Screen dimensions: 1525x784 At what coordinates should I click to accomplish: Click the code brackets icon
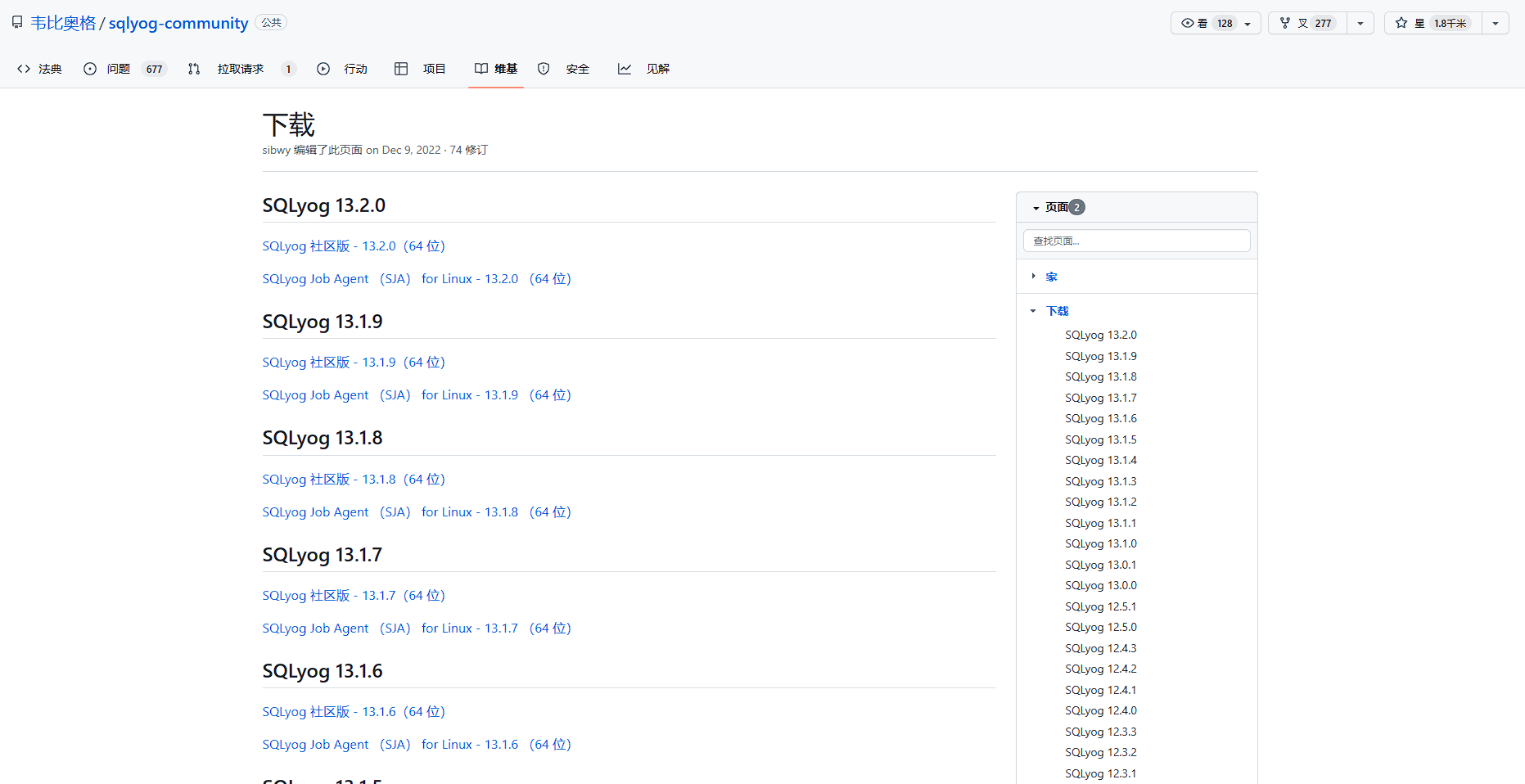click(24, 69)
